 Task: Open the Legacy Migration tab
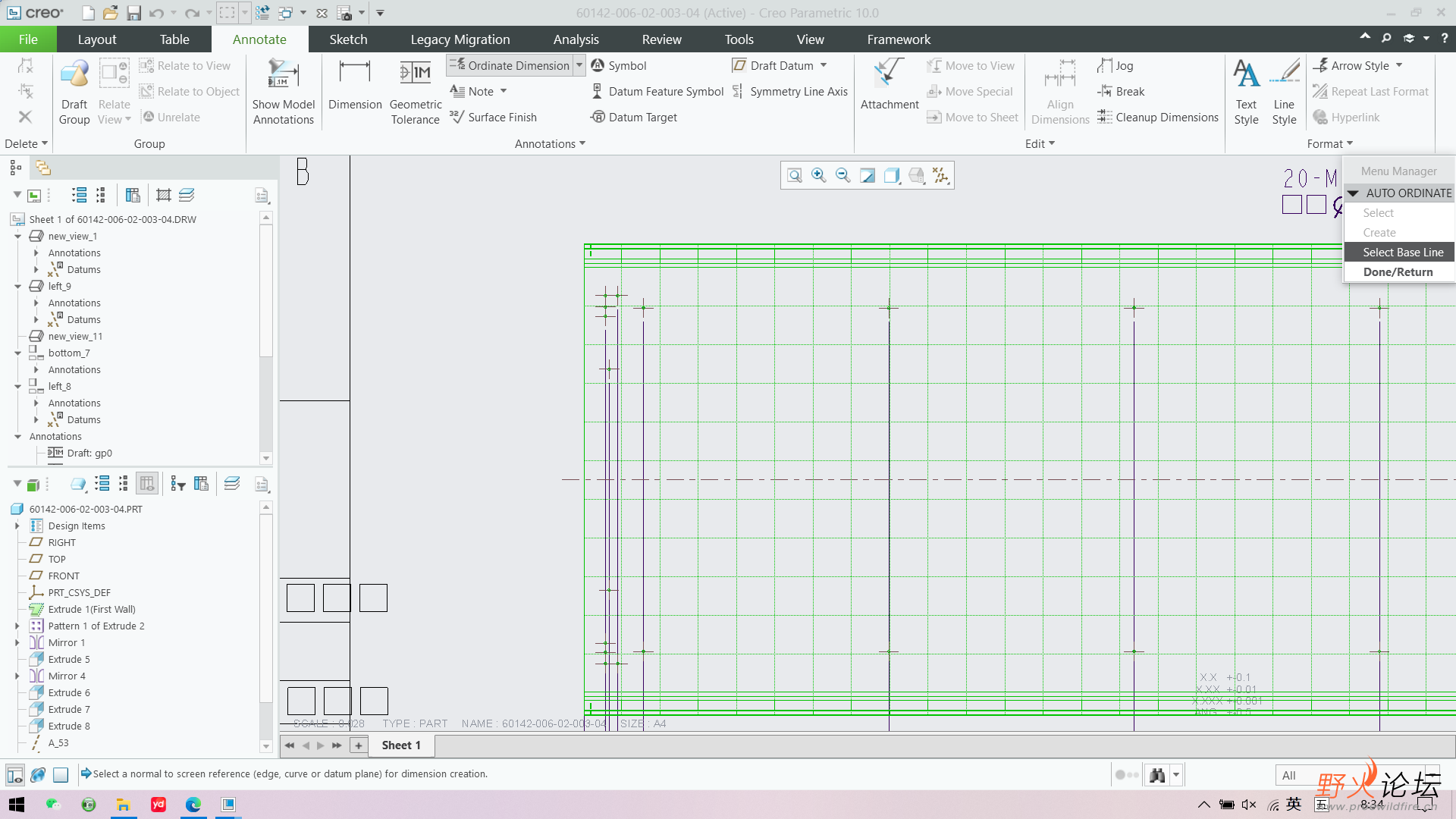click(460, 39)
